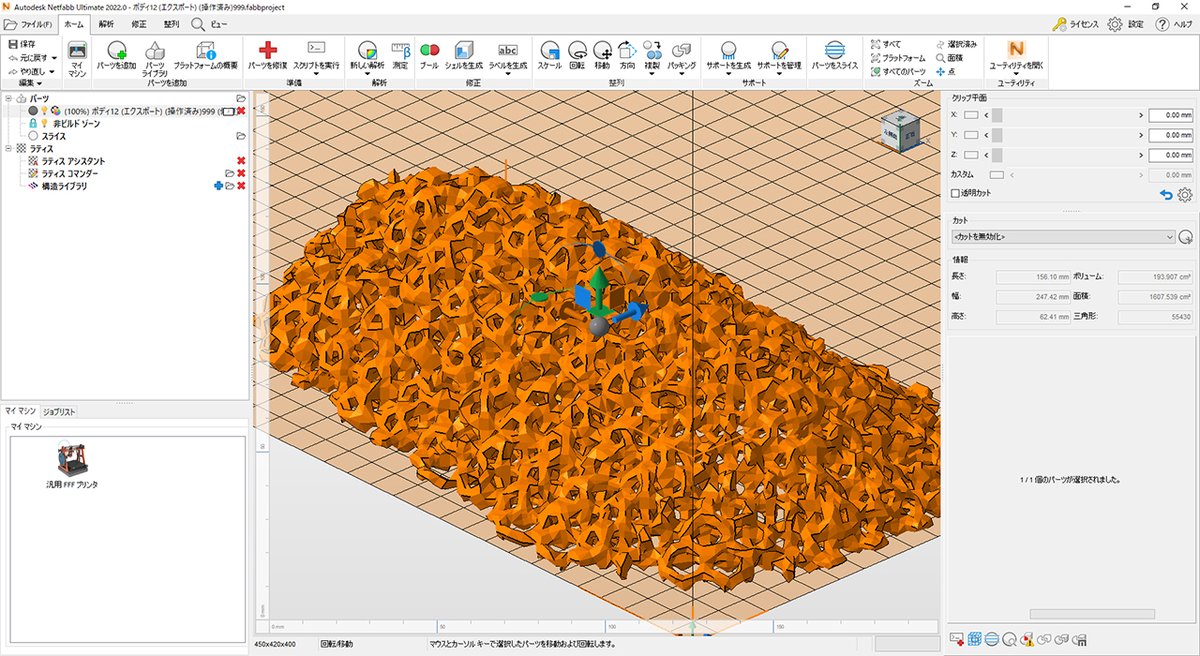This screenshot has width=1200, height=656.
Task: Enable the 透明カット checkbox
Action: tap(956, 193)
